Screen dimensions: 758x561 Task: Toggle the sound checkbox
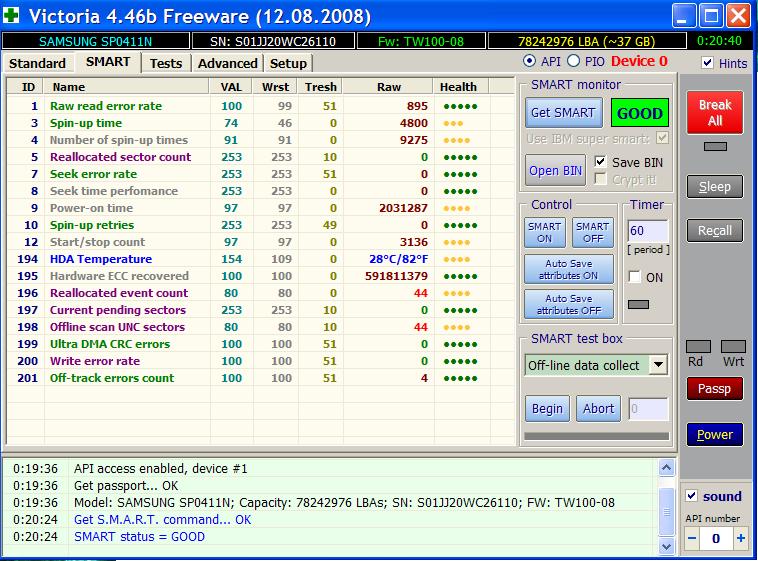(692, 496)
